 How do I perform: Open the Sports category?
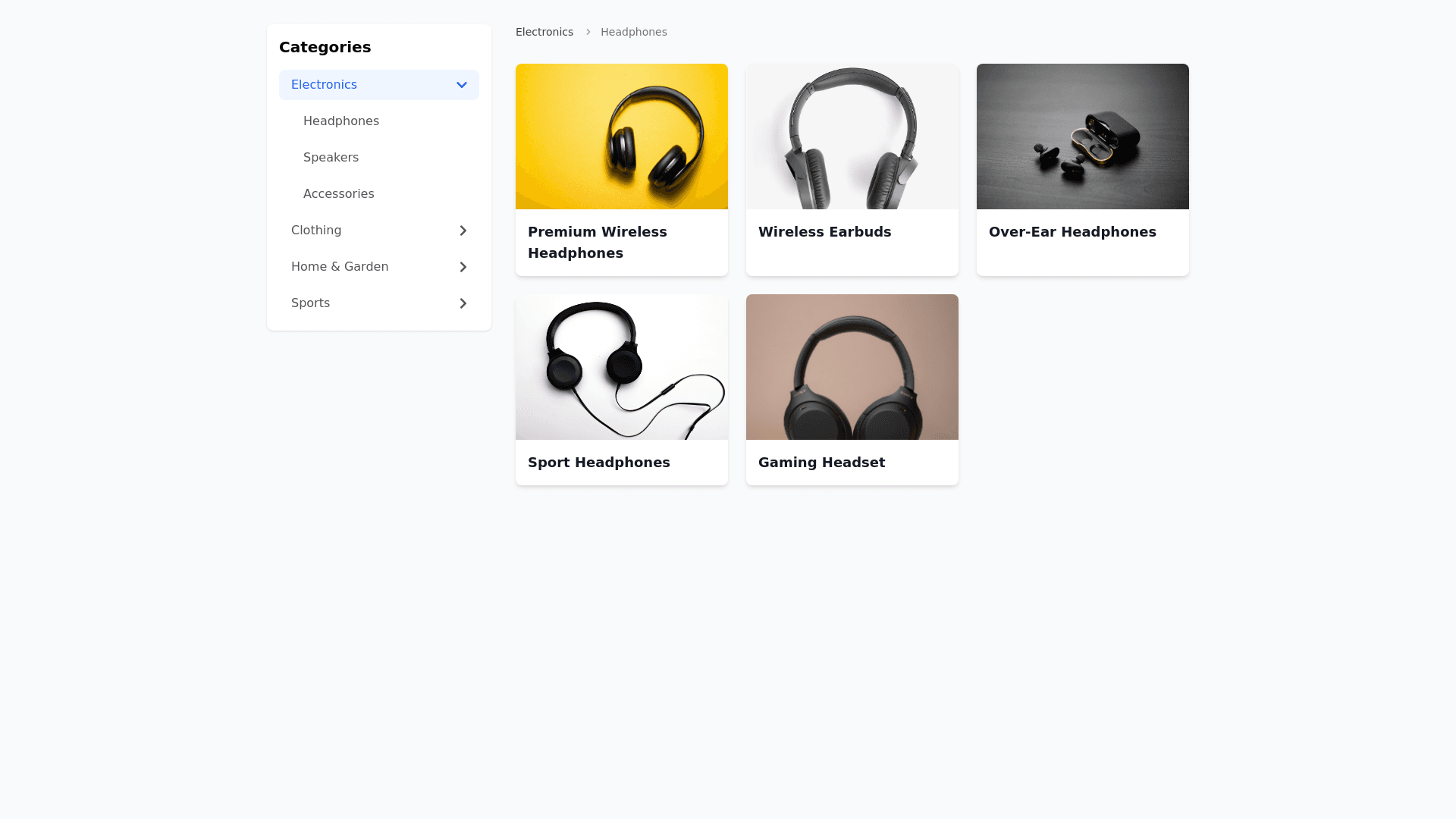pyautogui.click(x=310, y=303)
